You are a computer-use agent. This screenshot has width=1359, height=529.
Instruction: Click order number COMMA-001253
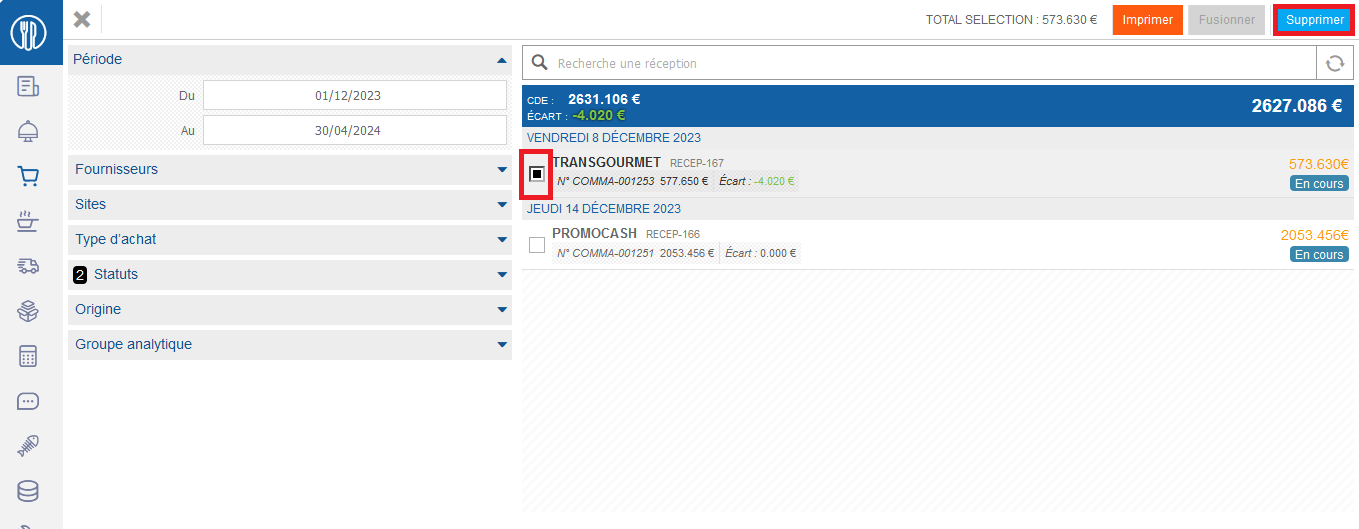606,182
